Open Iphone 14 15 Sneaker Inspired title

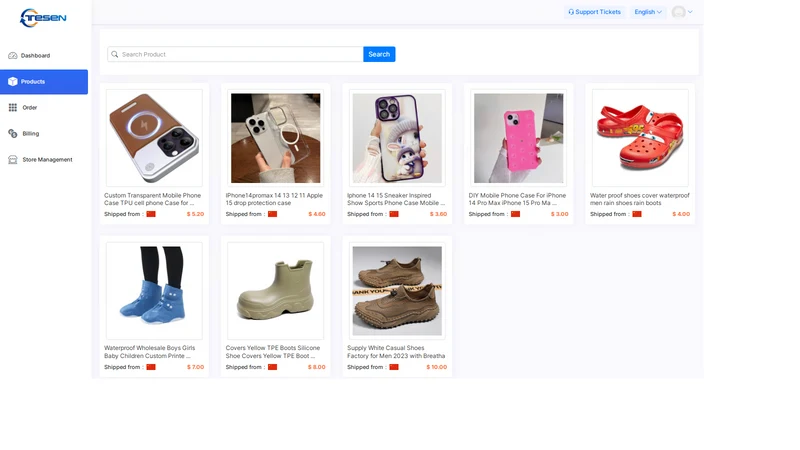(x=396, y=199)
